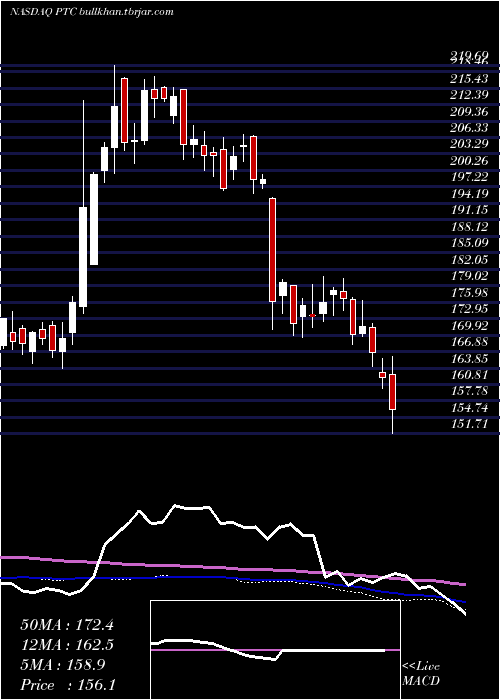This screenshot has height=700, width=500.
Task: Click the 179.02 price axis label
Action: (469, 276)
